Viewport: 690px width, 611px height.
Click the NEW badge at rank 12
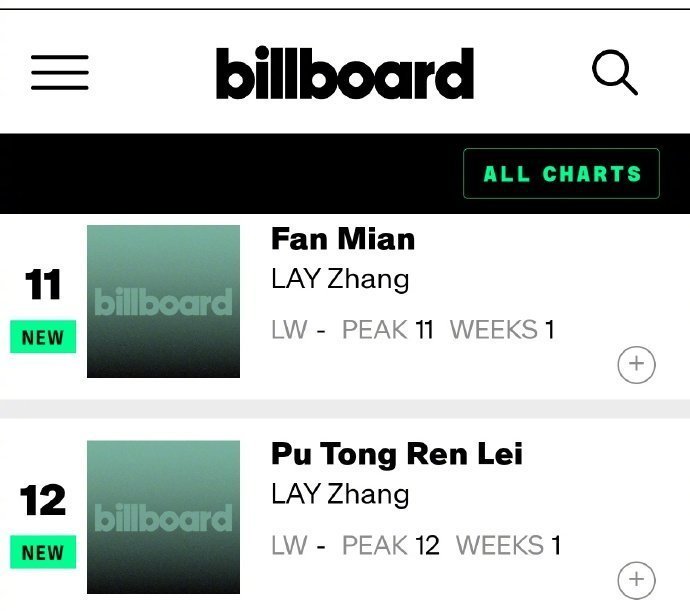pyautogui.click(x=43, y=552)
